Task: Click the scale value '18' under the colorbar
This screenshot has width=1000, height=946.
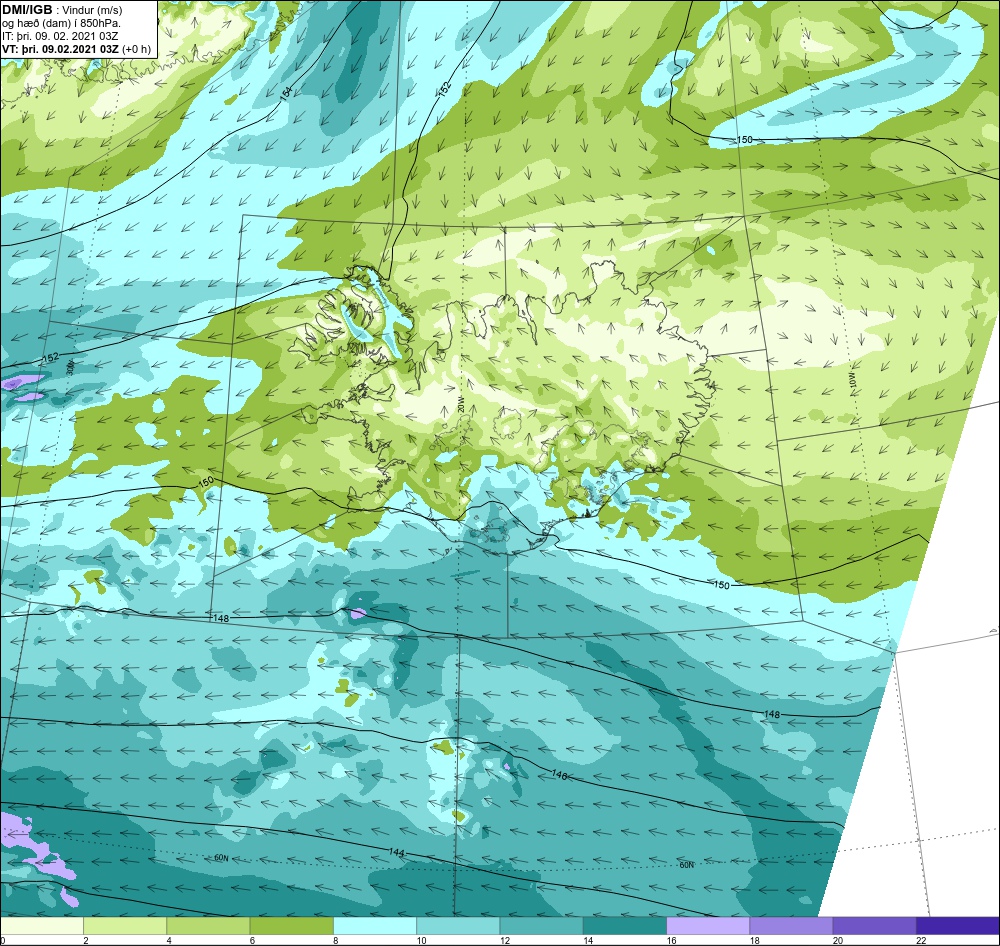Action: [x=754, y=940]
